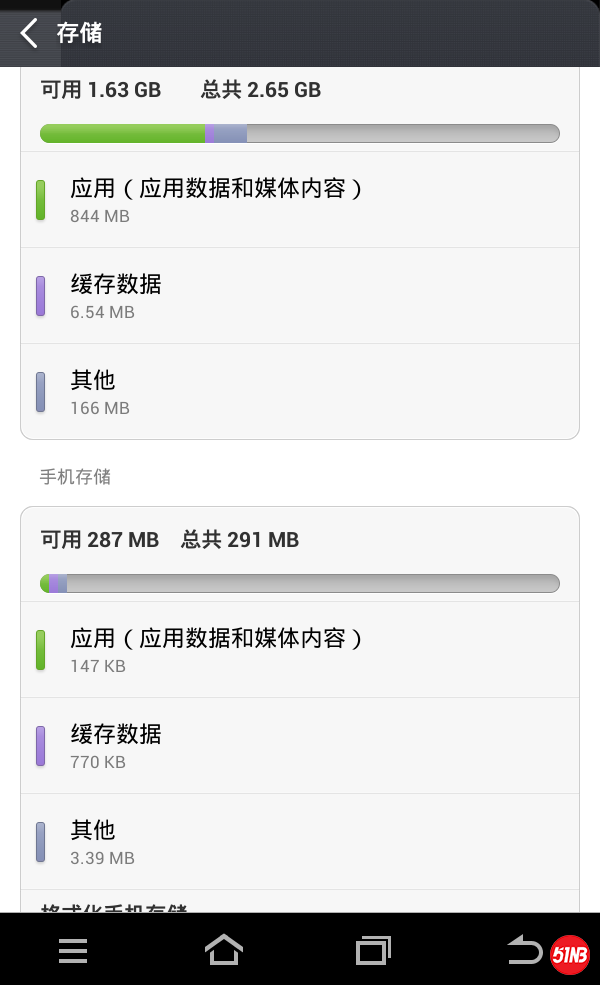600x985 pixels.
Task: Open the recent apps navigation icon
Action: [x=374, y=950]
